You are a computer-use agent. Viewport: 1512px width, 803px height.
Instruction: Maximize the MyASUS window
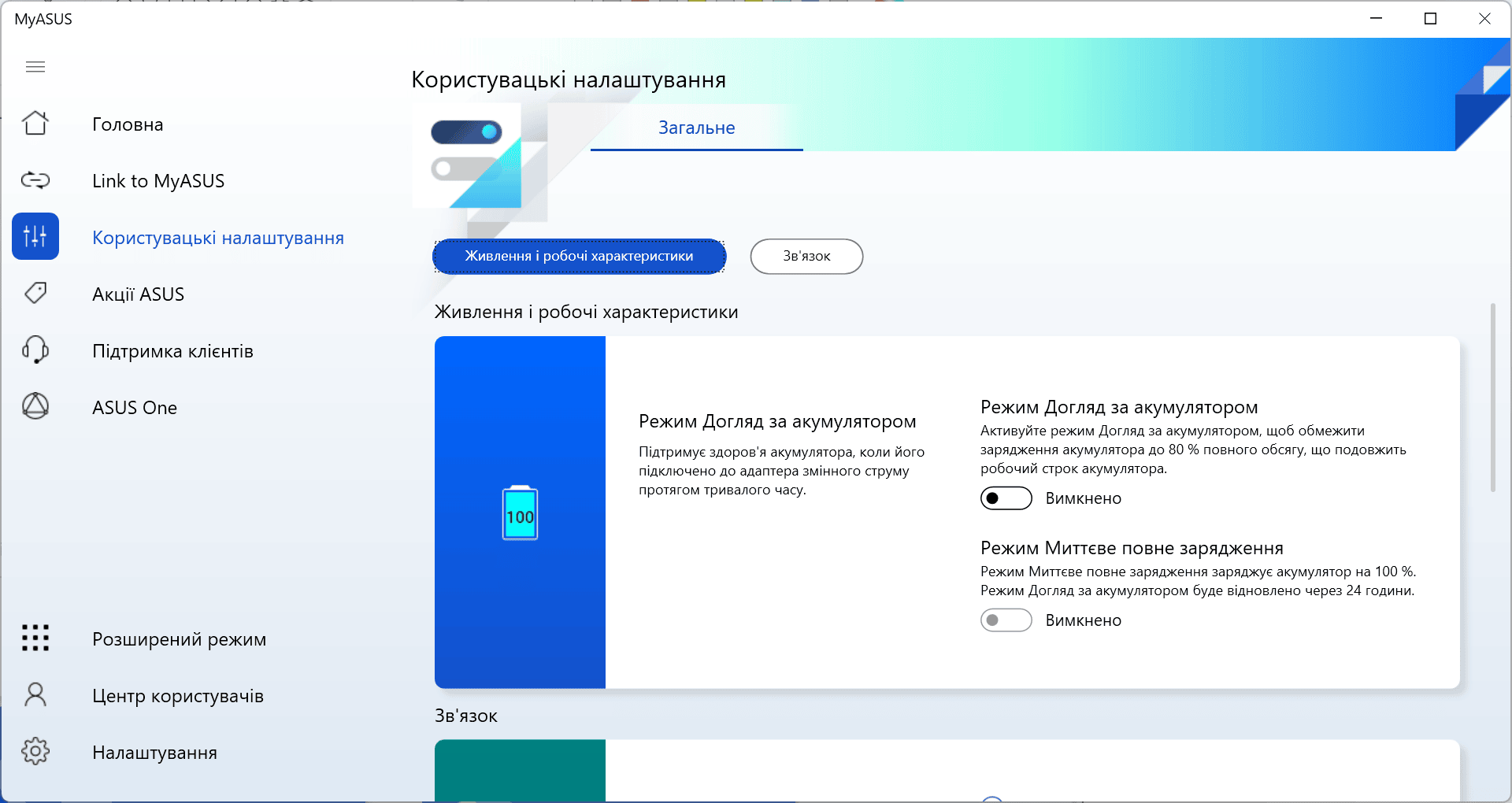1431,18
